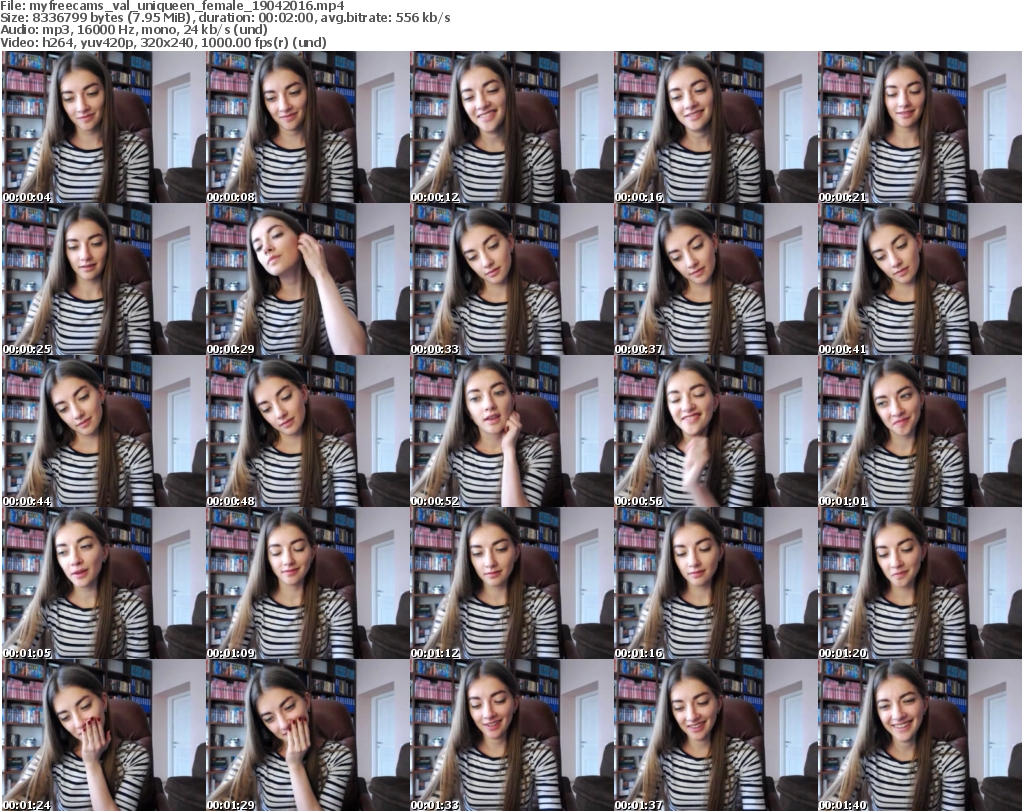The image size is (1024, 811).
Task: Open the frame stamped 00:00:29
Action: 308,279
